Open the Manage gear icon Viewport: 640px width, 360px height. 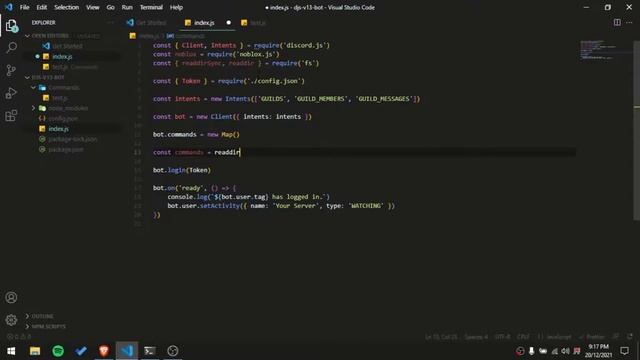point(11,320)
